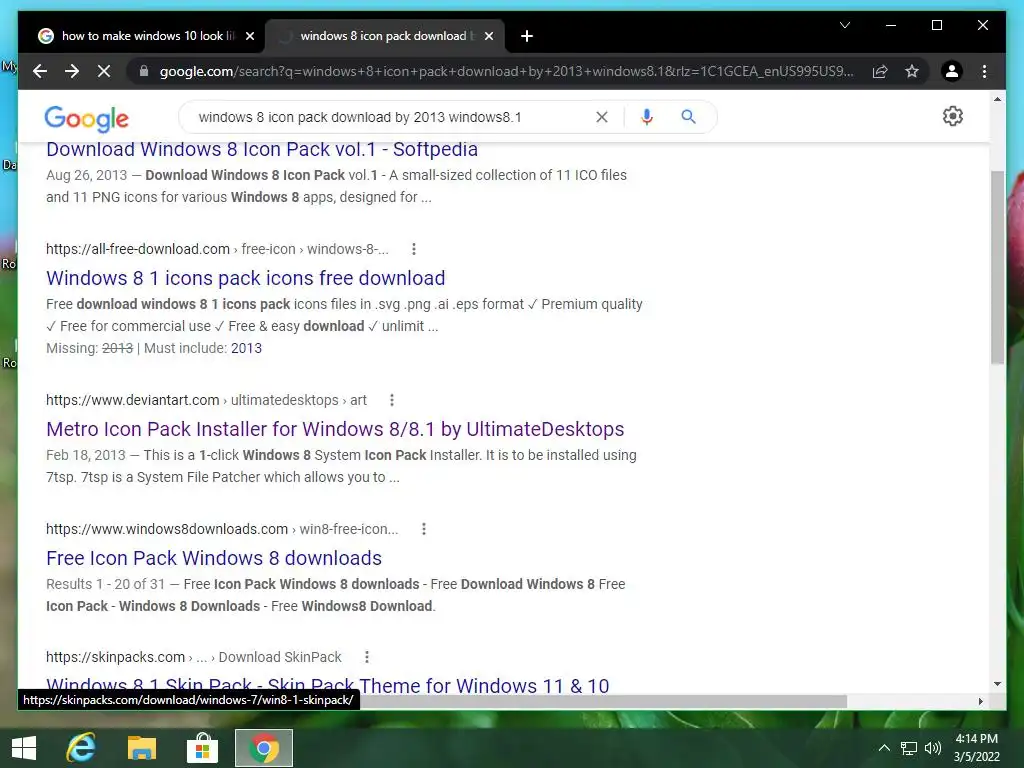Open volume control in system tray

(933, 748)
